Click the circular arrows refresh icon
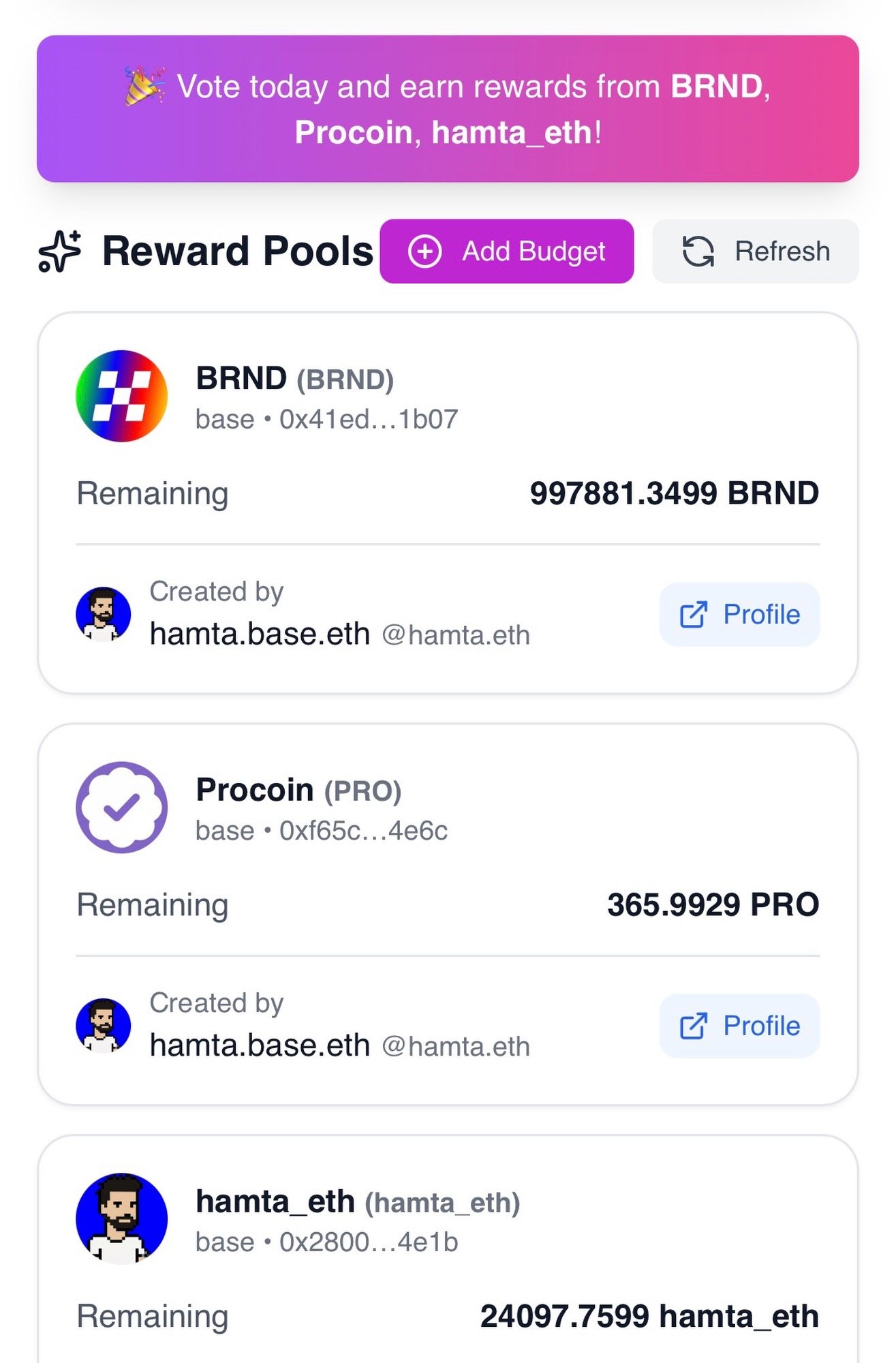The height and width of the screenshot is (1363, 896). 698,251
